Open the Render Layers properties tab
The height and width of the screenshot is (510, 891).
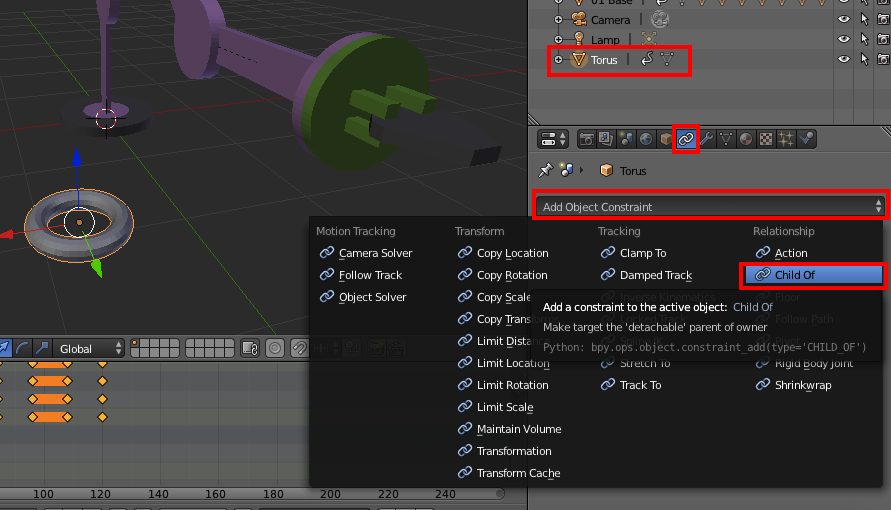pyautogui.click(x=606, y=139)
